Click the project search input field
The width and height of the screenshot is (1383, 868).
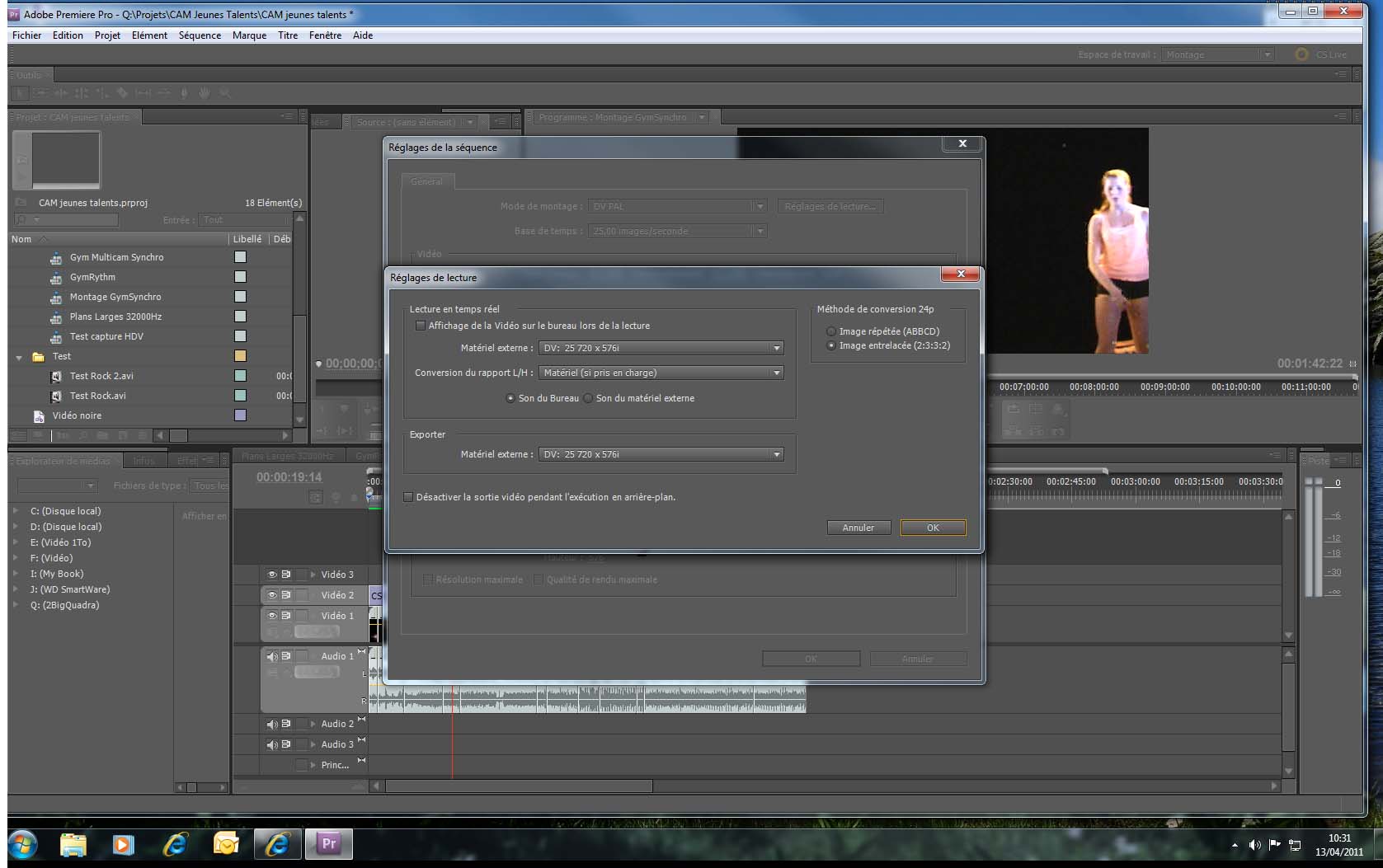coord(66,220)
